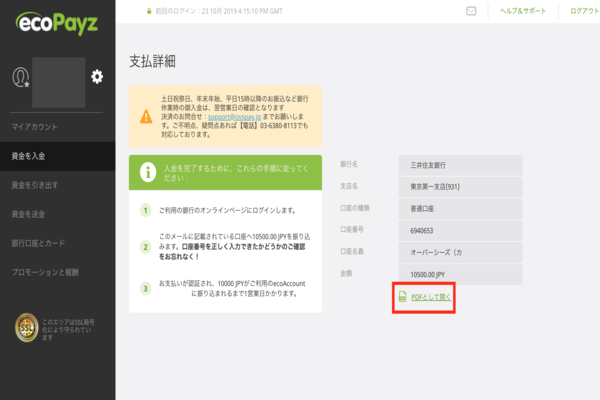
Task: Click the 銀行名 label
Action: pyautogui.click(x=349, y=164)
